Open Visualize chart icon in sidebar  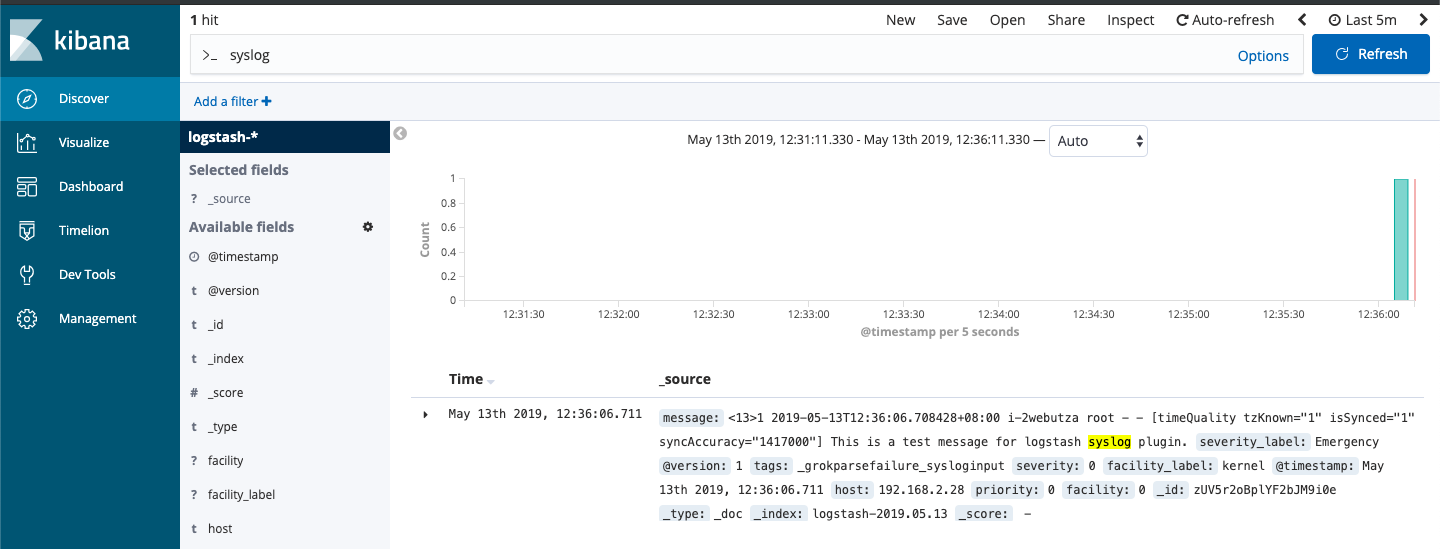pyautogui.click(x=27, y=143)
